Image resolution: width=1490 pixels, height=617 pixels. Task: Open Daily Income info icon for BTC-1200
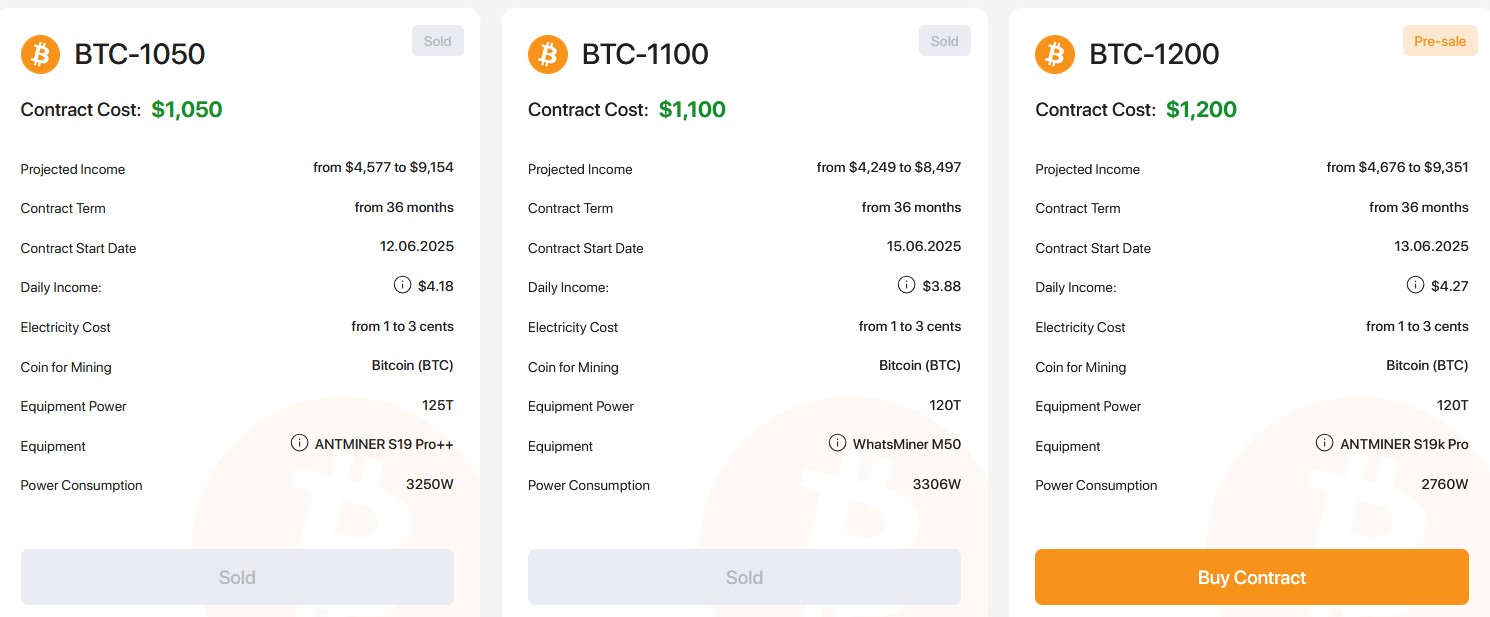point(1415,285)
